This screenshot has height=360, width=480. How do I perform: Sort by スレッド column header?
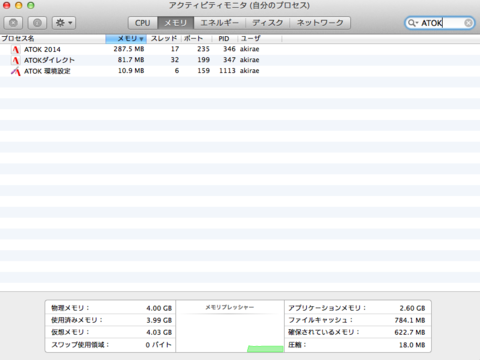click(164, 39)
